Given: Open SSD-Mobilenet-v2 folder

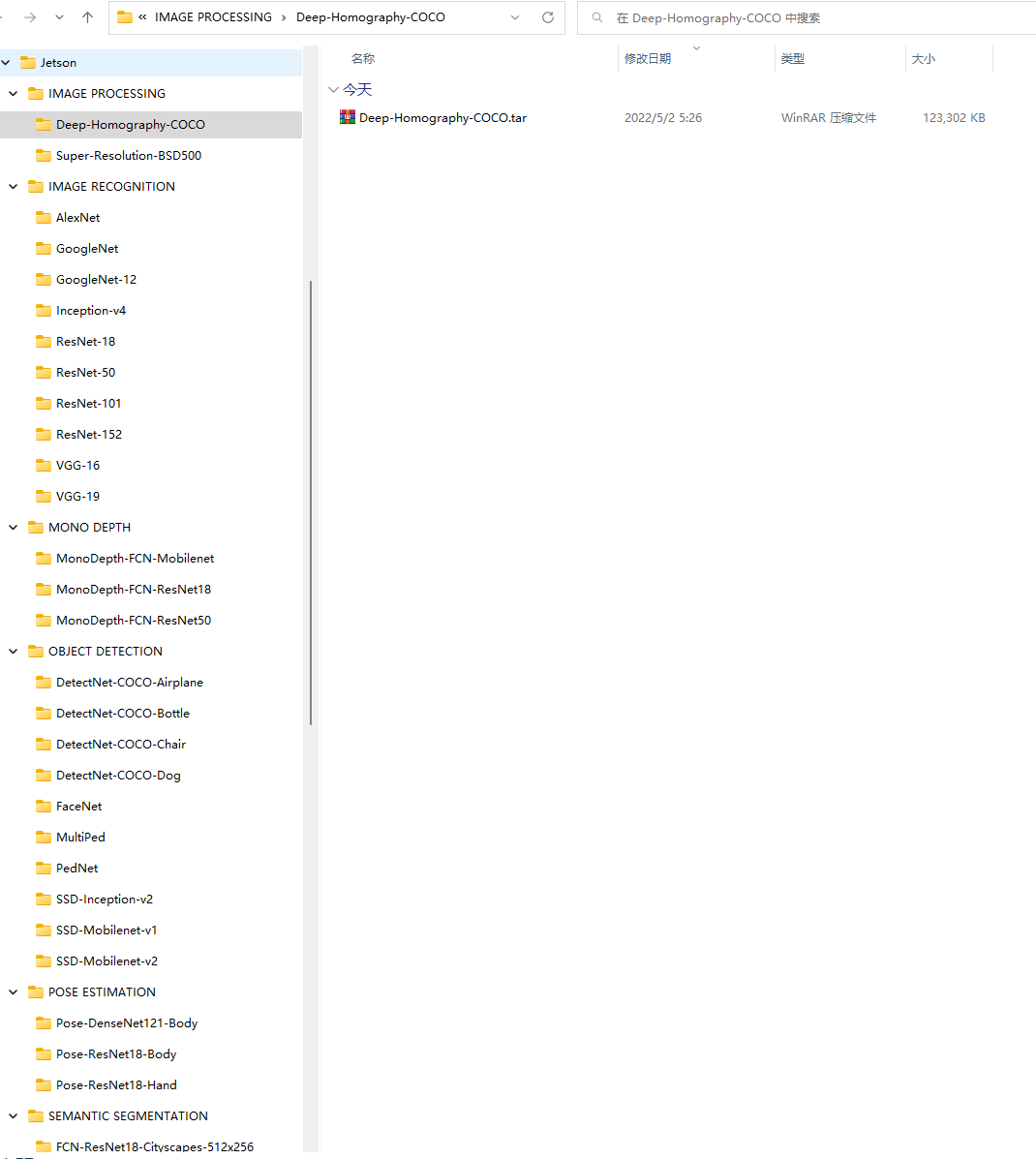Looking at the screenshot, I should coord(107,961).
